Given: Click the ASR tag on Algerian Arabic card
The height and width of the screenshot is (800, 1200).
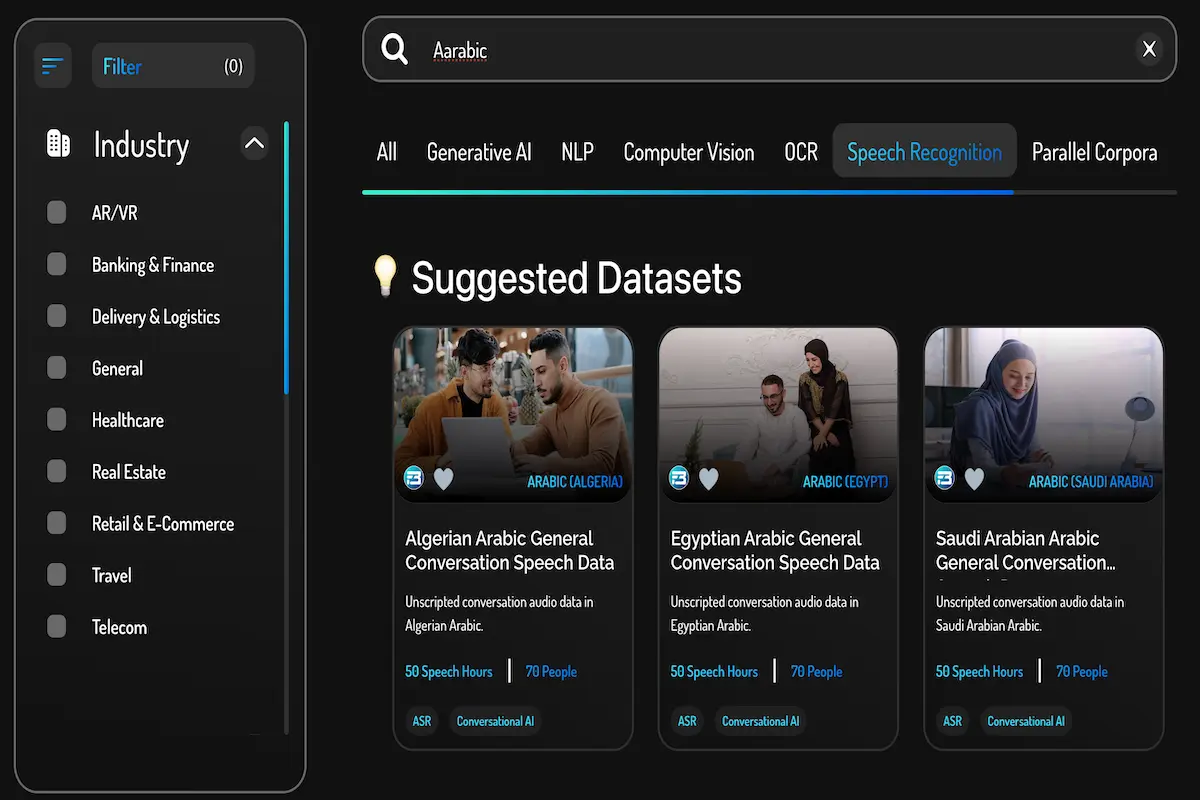Looking at the screenshot, I should click(422, 721).
